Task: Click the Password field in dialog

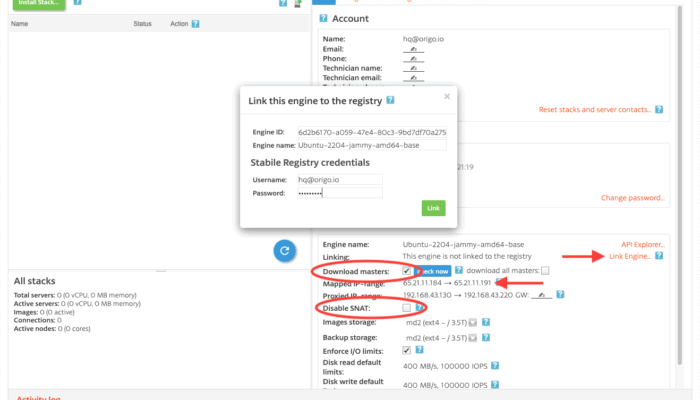Action: pyautogui.click(x=340, y=192)
